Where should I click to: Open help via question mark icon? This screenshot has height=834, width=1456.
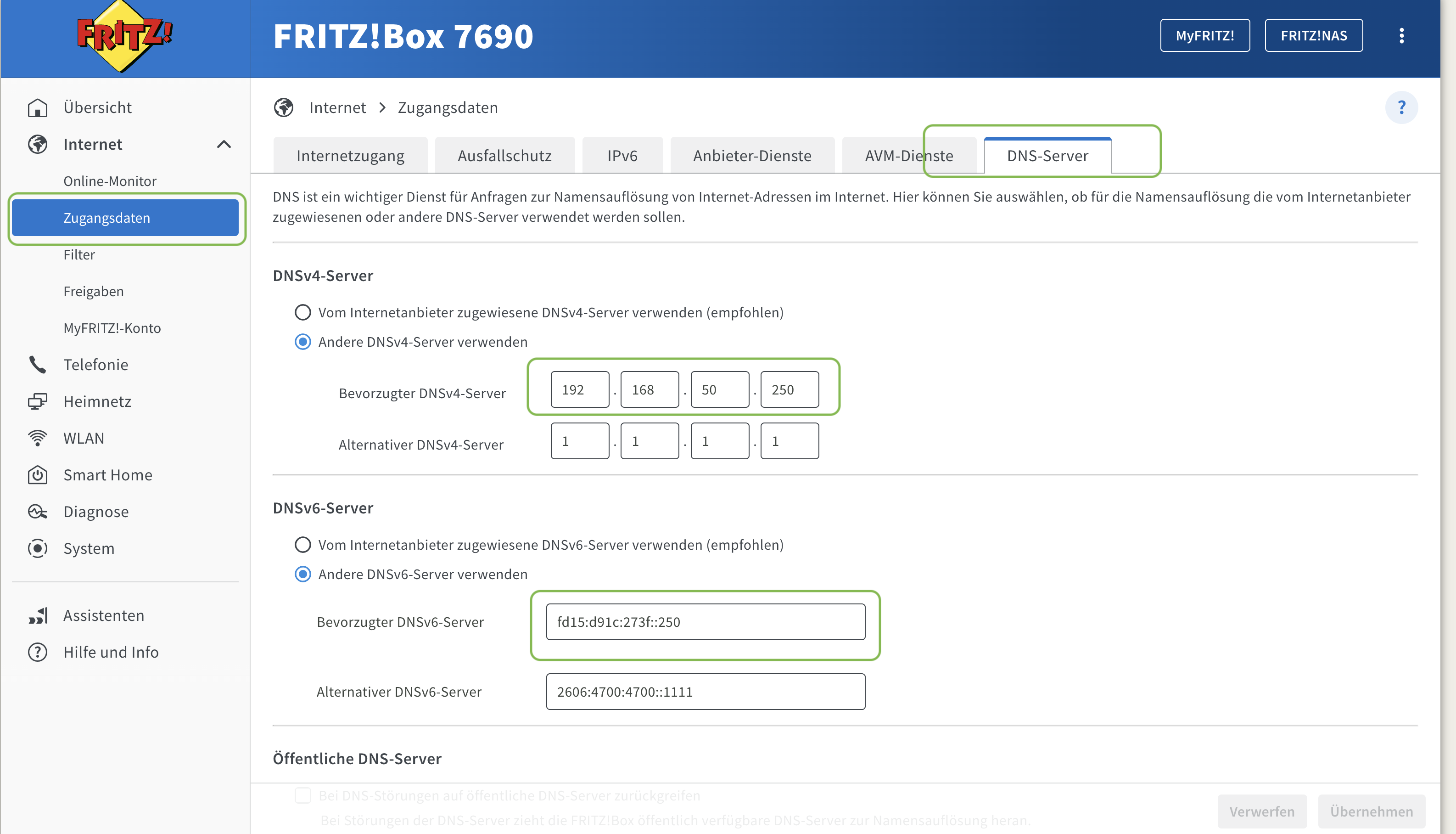[x=1401, y=107]
